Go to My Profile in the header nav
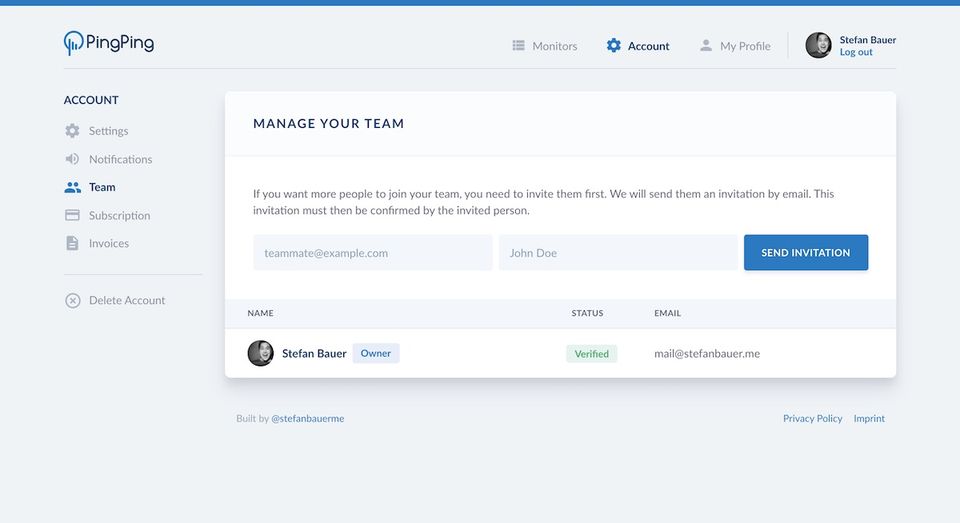Viewport: 960px width, 523px height. coord(735,46)
